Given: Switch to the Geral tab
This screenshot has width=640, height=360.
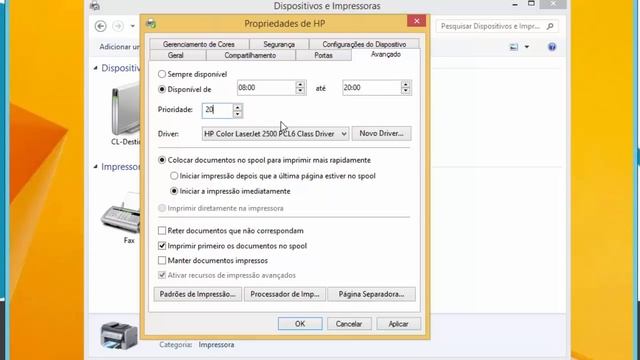Looking at the screenshot, I should pos(176,55).
